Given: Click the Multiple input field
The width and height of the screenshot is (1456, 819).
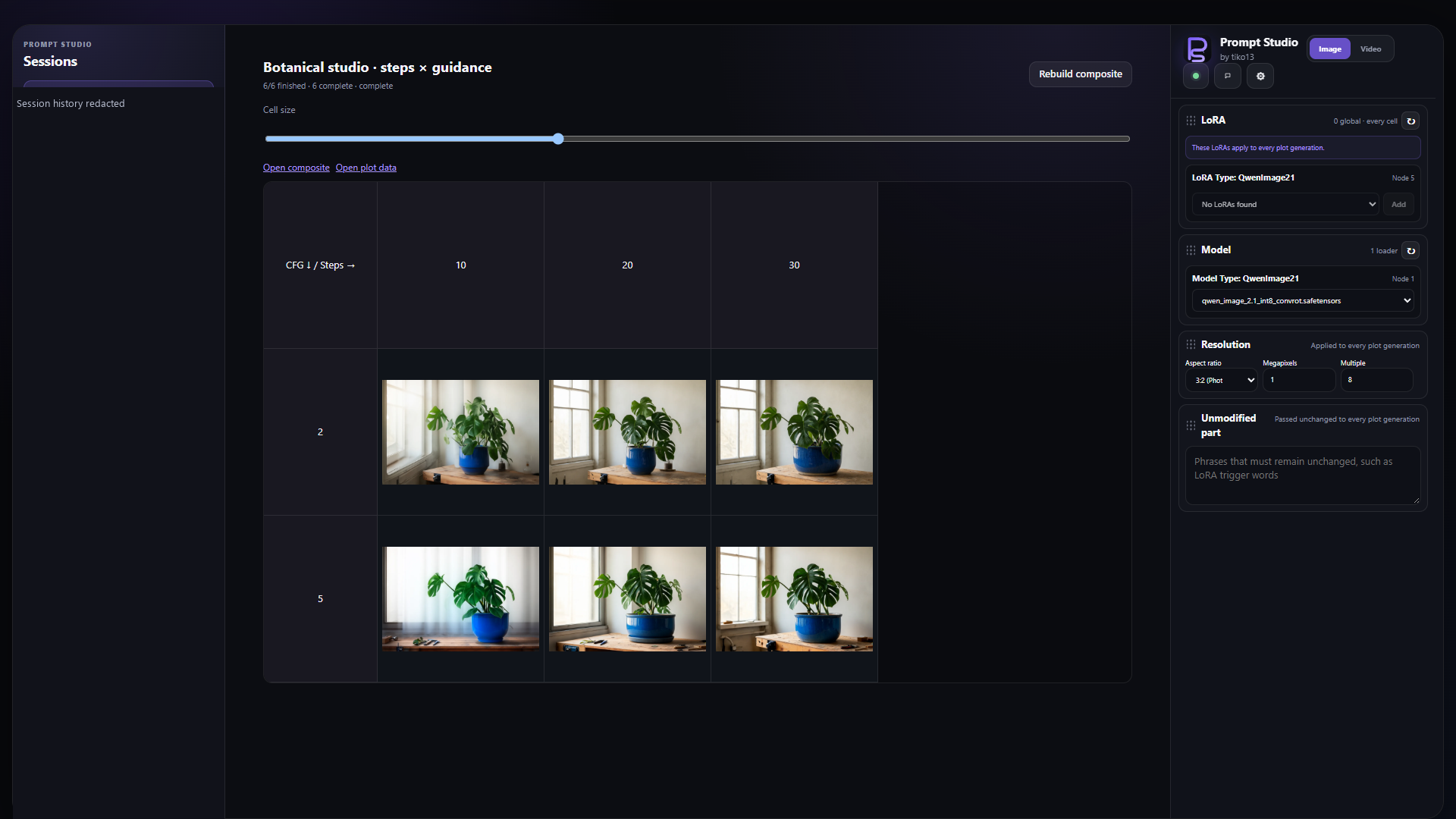Looking at the screenshot, I should tap(1376, 380).
